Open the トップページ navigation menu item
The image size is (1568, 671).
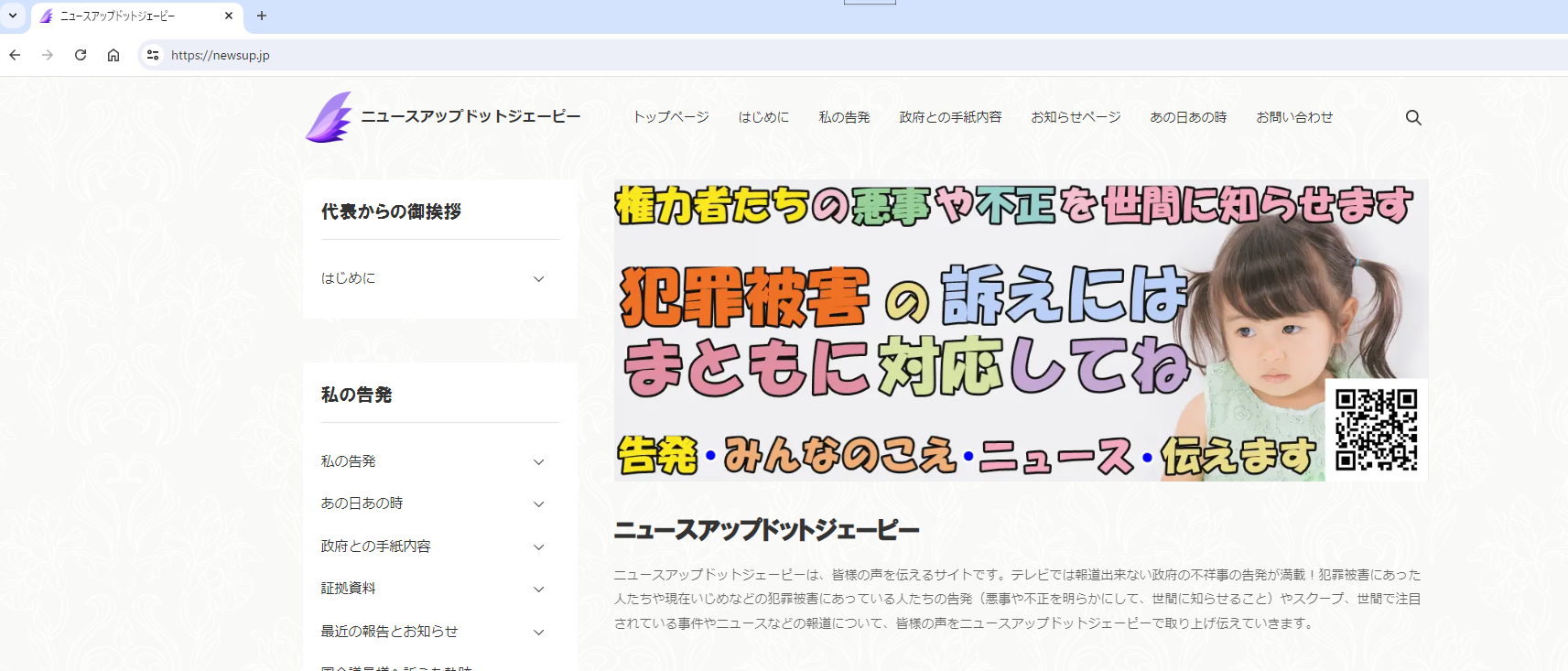pos(671,117)
